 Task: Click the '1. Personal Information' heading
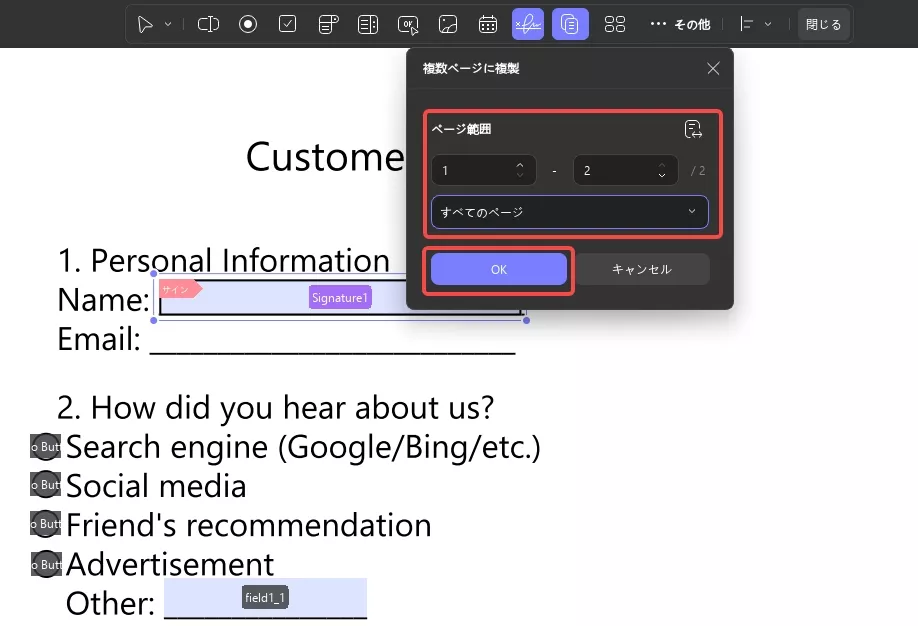point(224,260)
